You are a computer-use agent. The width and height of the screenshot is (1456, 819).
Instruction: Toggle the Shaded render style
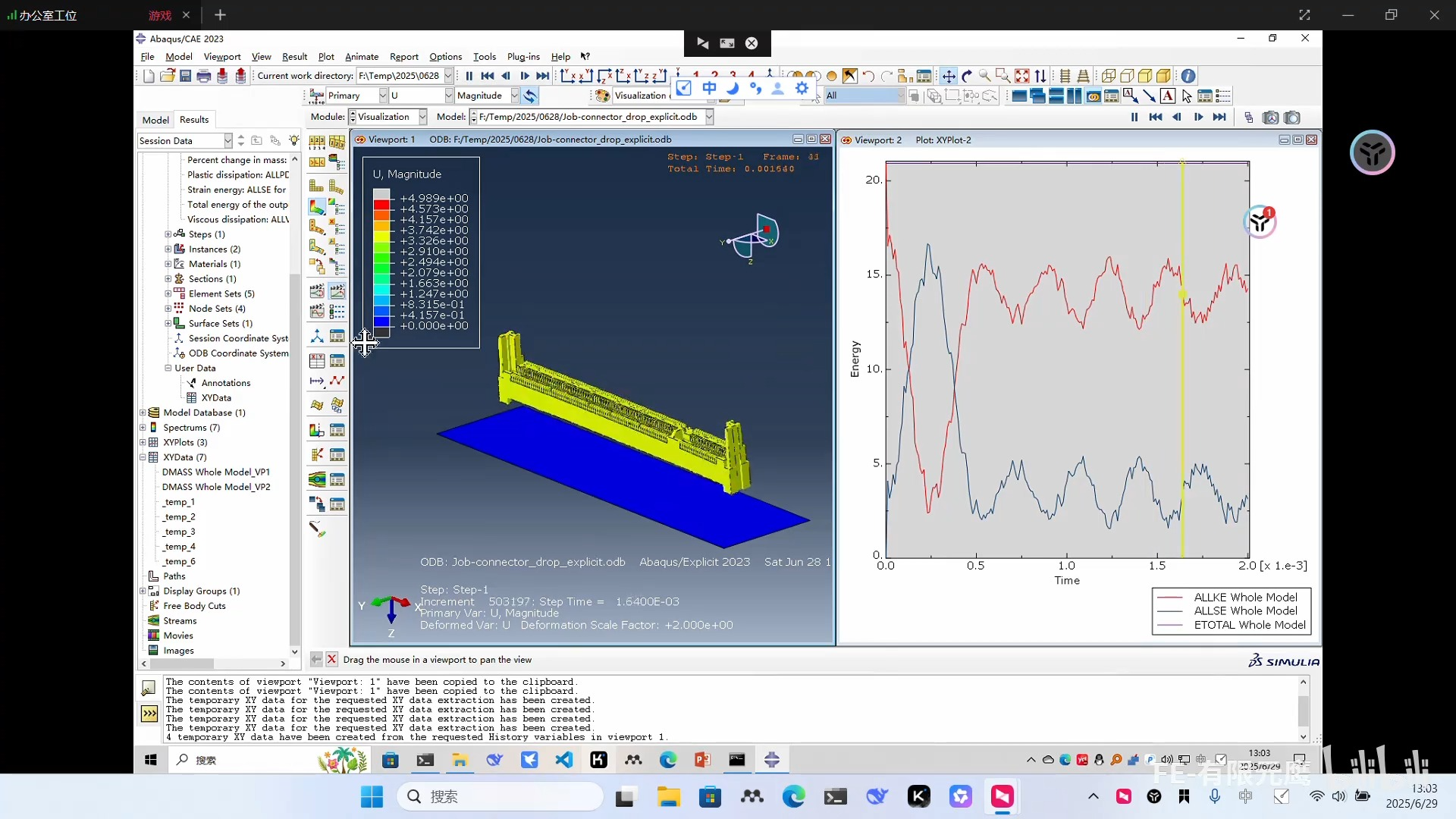tap(1163, 76)
